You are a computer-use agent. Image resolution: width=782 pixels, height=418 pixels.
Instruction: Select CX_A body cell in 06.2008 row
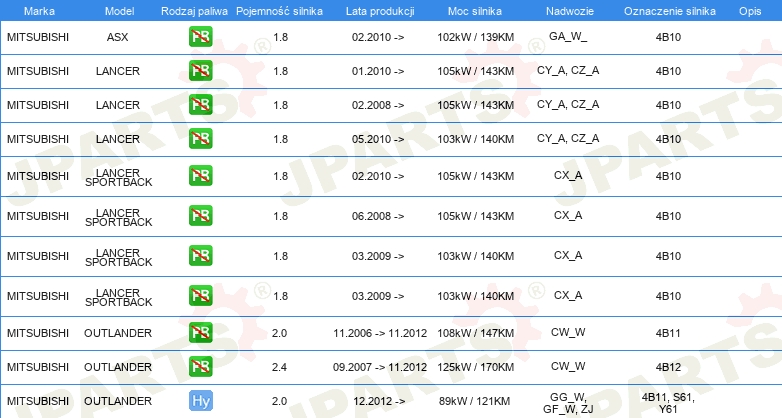[568, 215]
